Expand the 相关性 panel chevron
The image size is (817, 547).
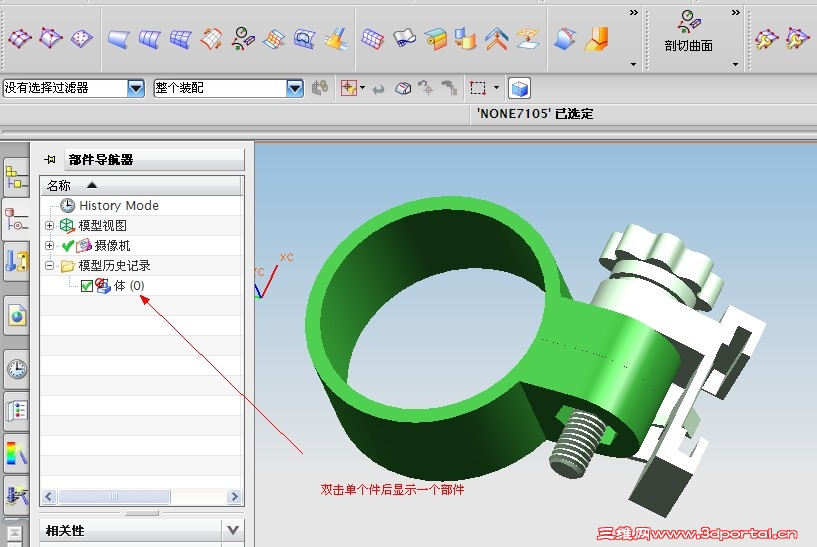[x=233, y=530]
